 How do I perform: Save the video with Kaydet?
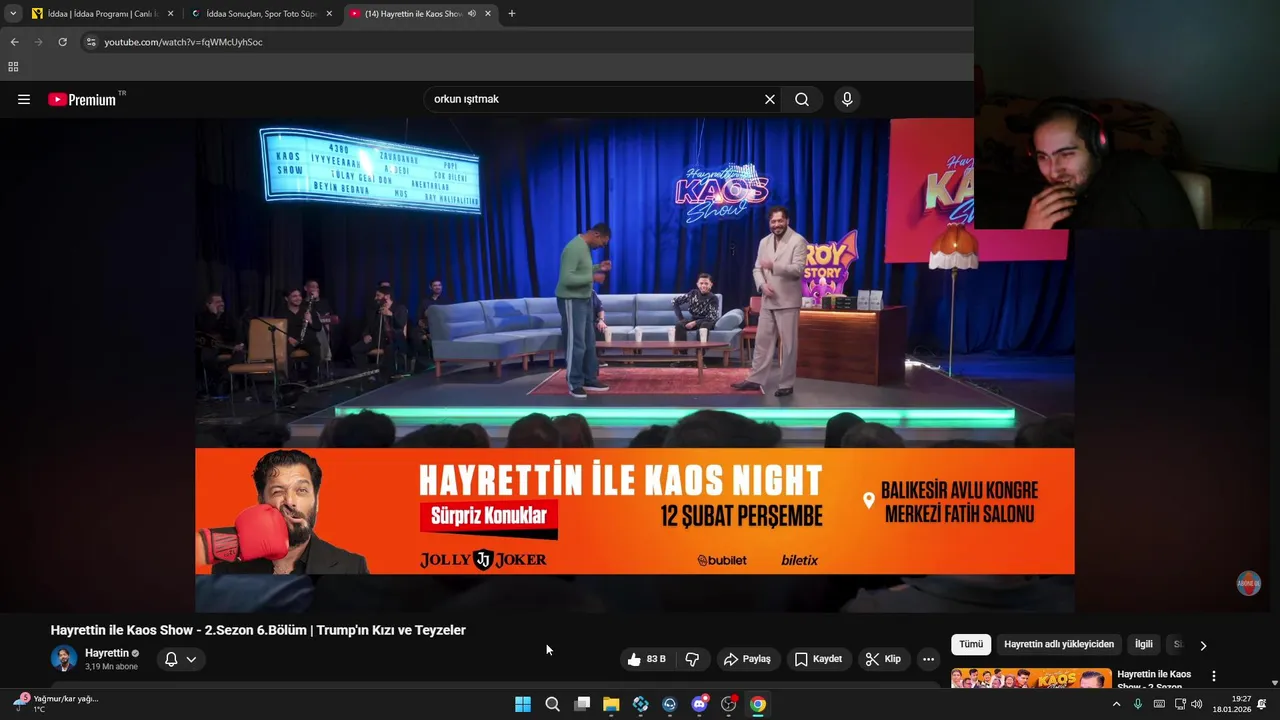click(818, 659)
